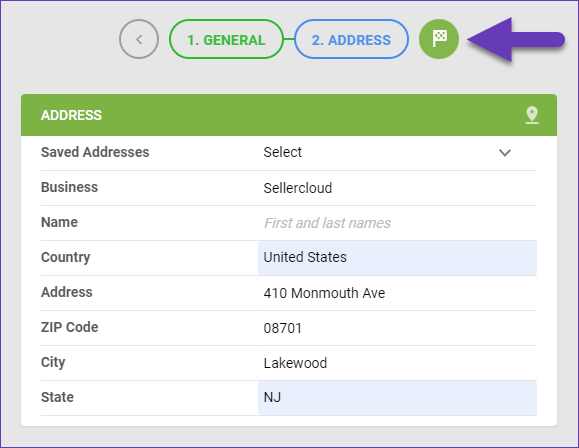Expand the Saved Addresses chevron arrow
This screenshot has height=448, width=579.
point(504,153)
